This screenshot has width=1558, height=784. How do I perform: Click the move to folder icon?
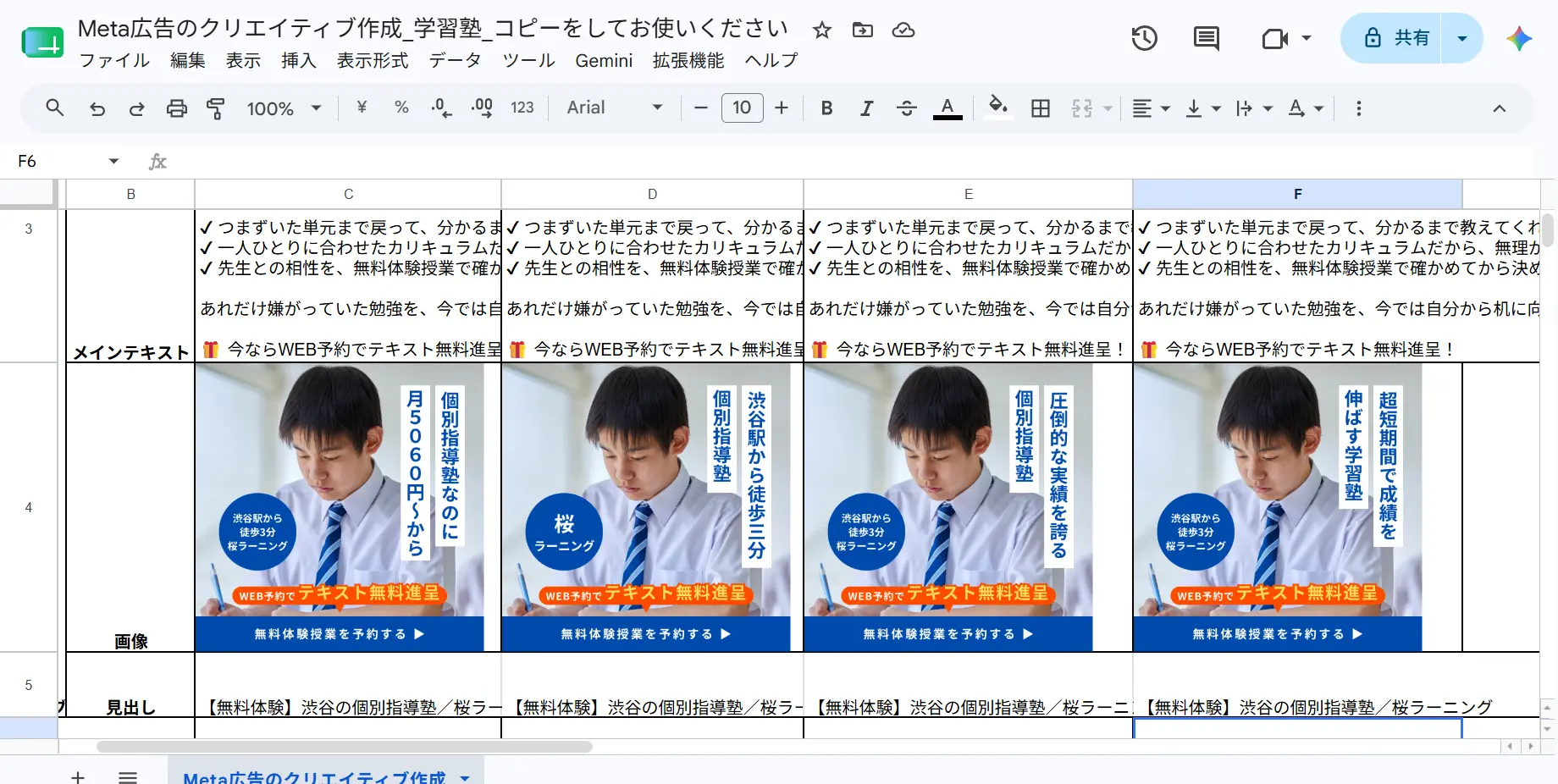(862, 30)
